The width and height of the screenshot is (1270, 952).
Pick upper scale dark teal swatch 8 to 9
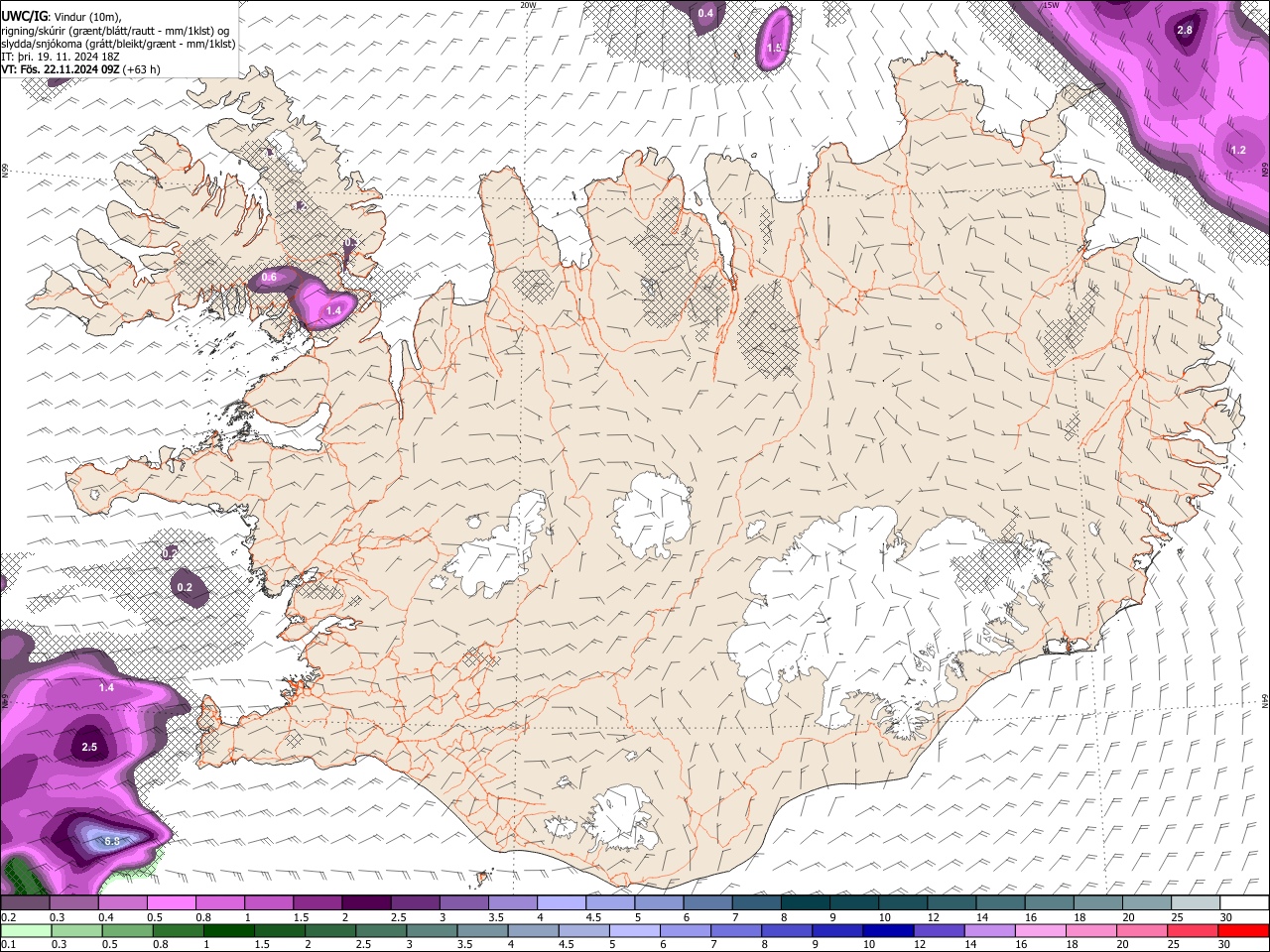805,903
